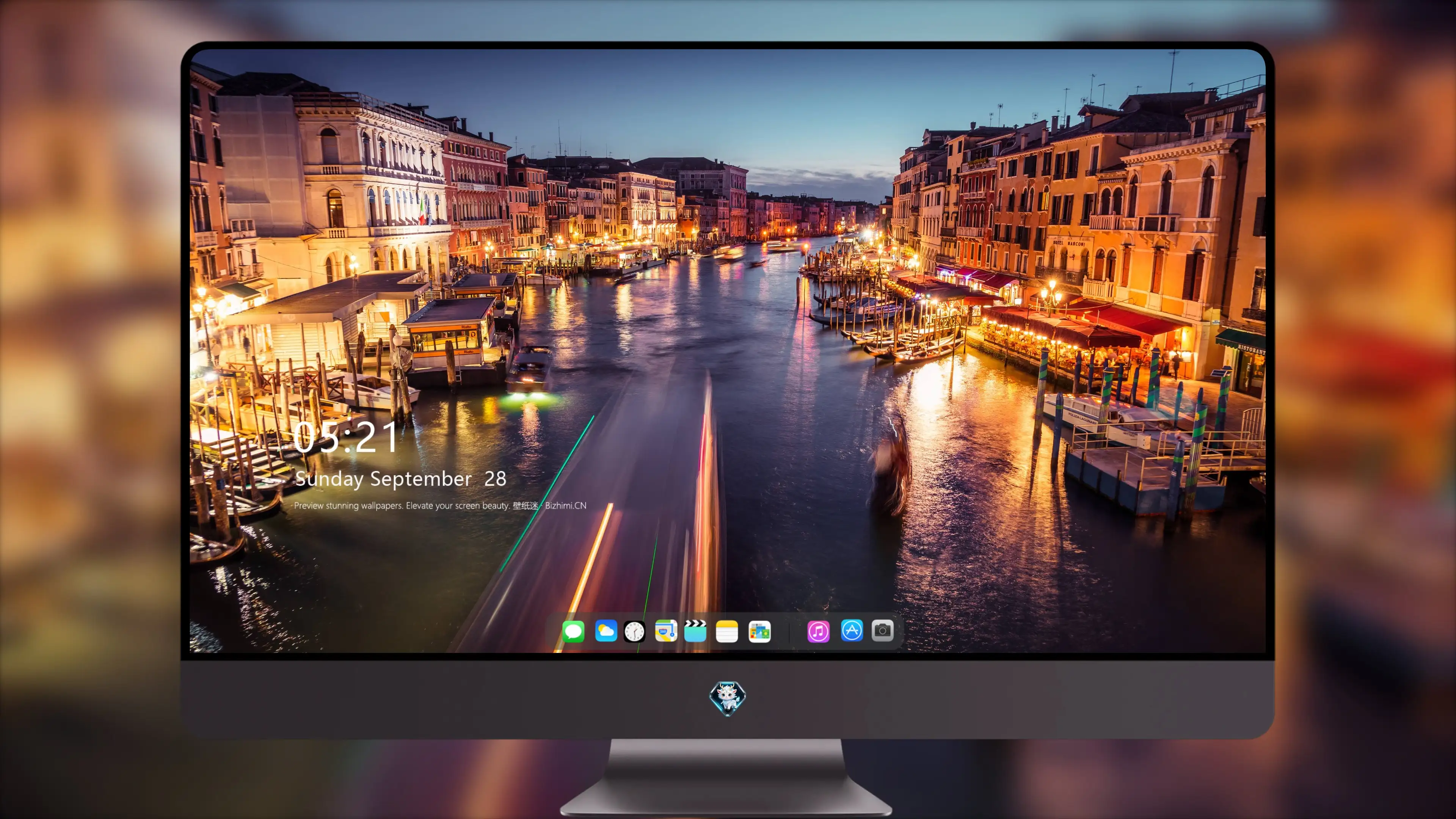Screen dimensions: 1456x819
Task: Open the App Store from the dock
Action: (x=852, y=631)
